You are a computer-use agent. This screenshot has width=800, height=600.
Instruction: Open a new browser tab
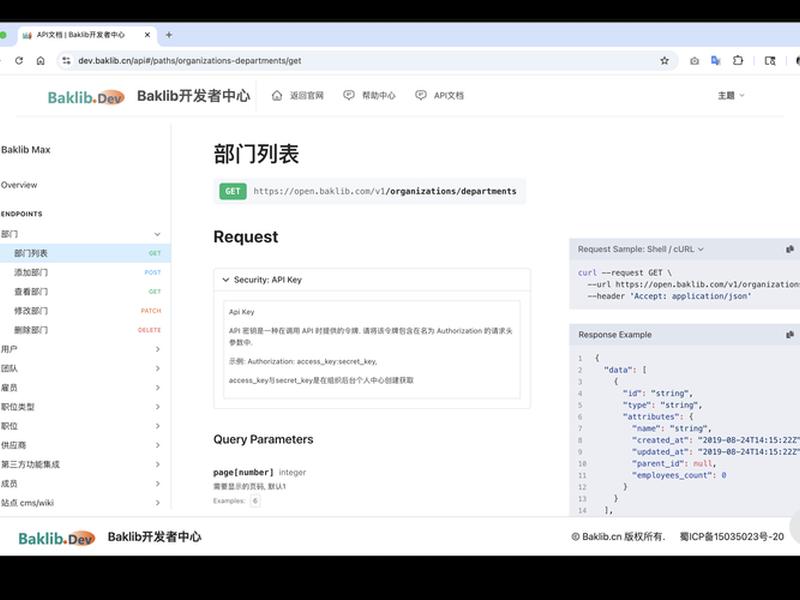coord(169,35)
